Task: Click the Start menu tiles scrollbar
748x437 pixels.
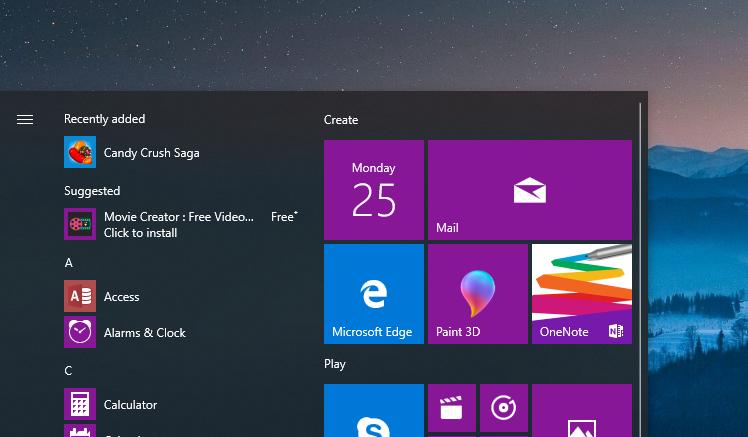Action: (x=640, y=270)
